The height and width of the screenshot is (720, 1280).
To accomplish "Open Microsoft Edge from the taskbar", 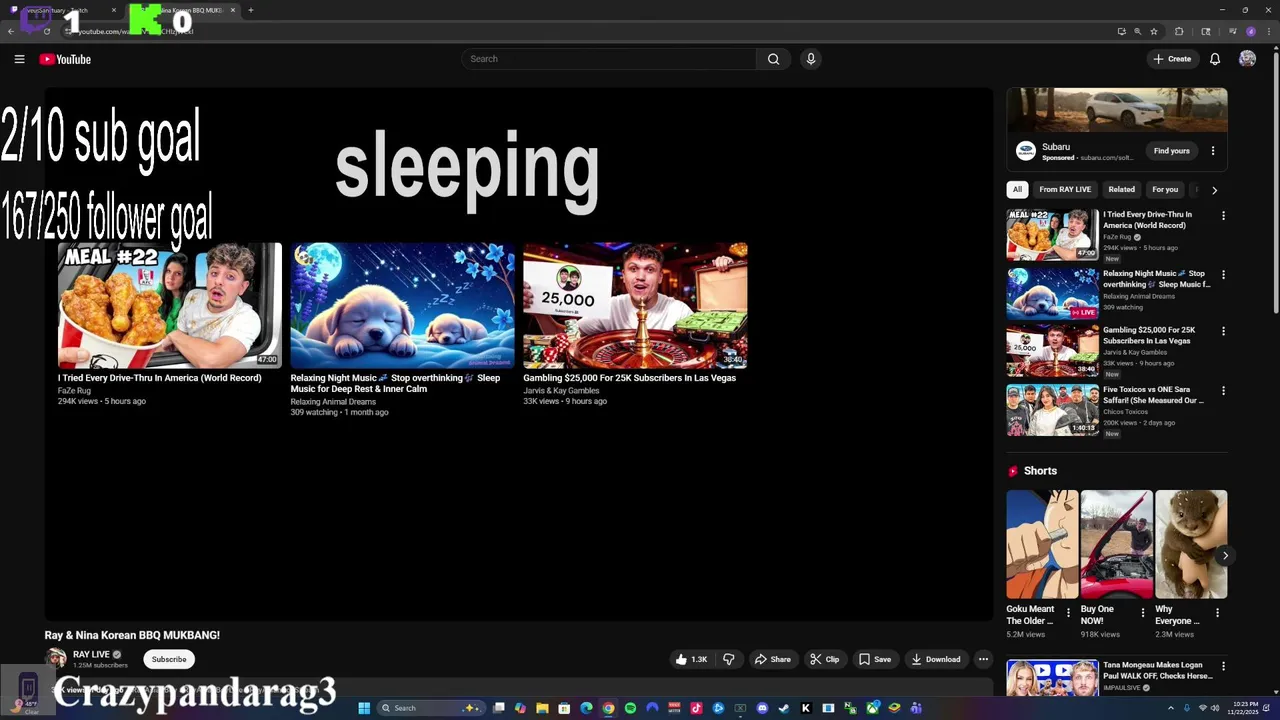I will pos(586,708).
